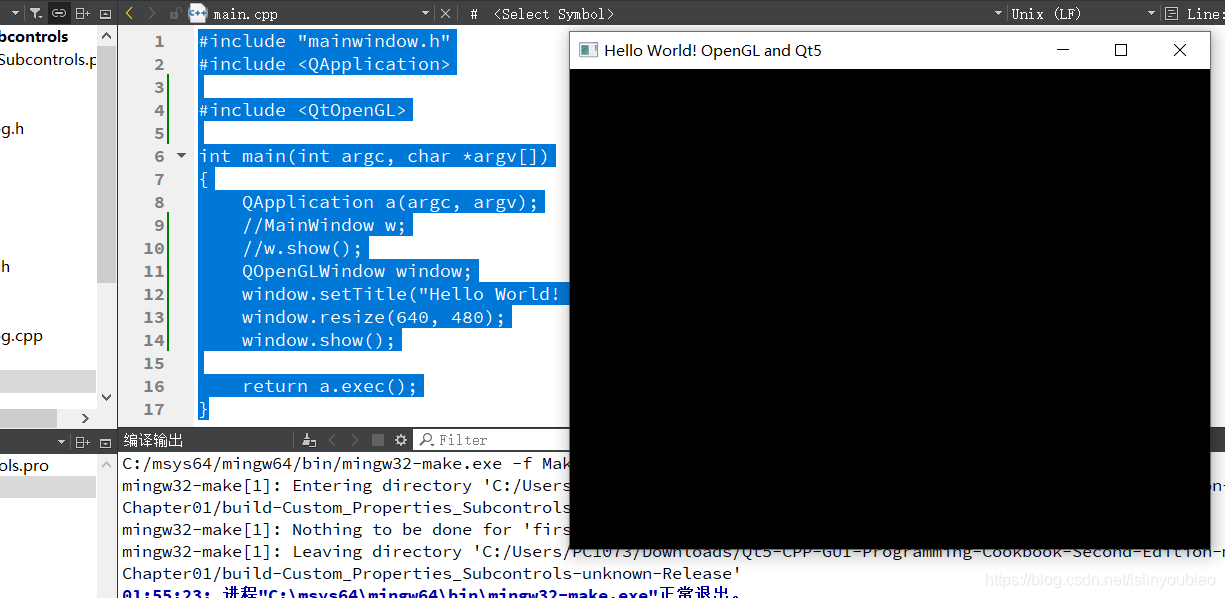The width and height of the screenshot is (1225, 598).
Task: Open the Unix (LF) line-ending dropdown
Action: tap(1095, 13)
